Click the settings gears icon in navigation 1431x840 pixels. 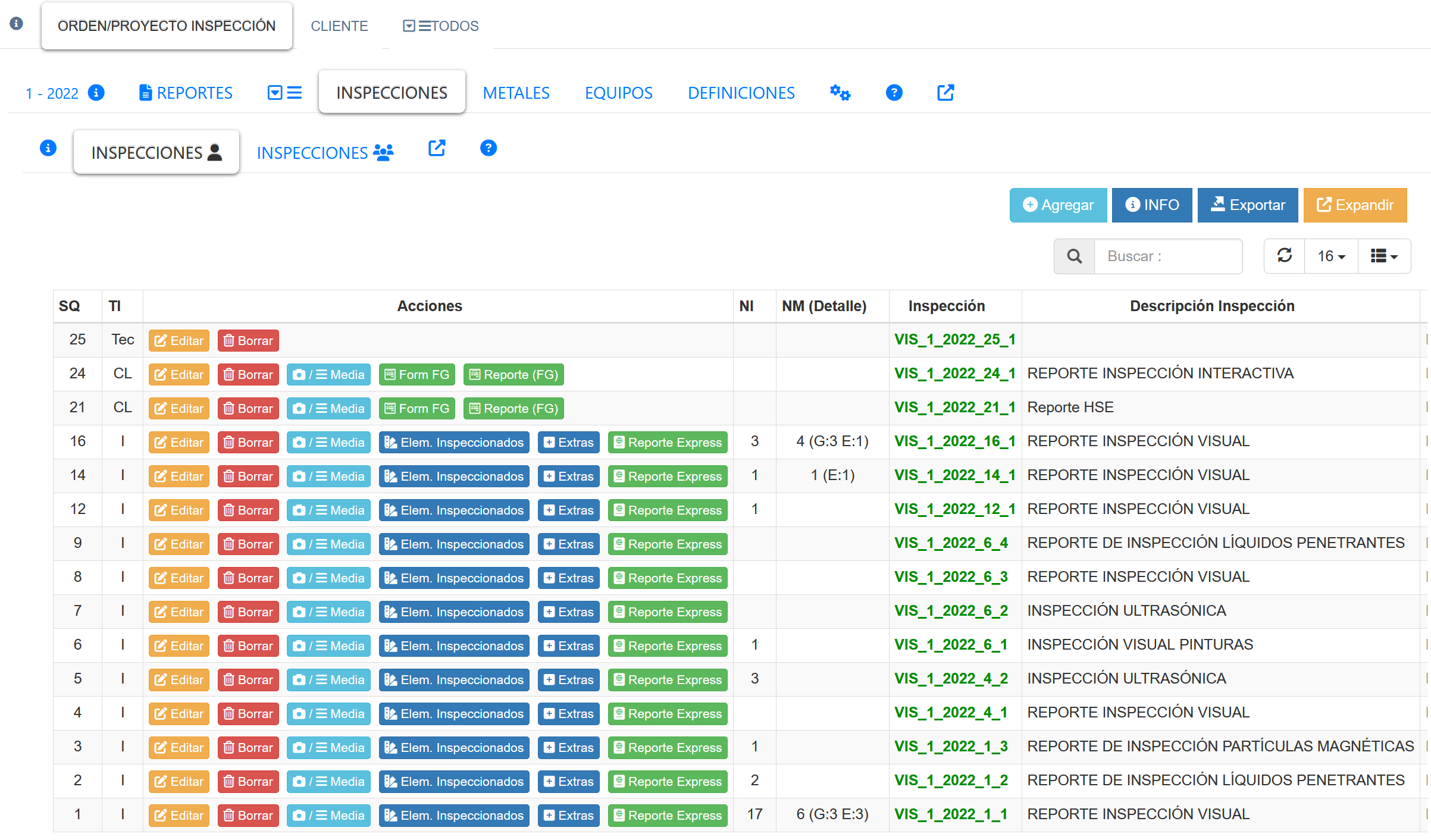(840, 93)
